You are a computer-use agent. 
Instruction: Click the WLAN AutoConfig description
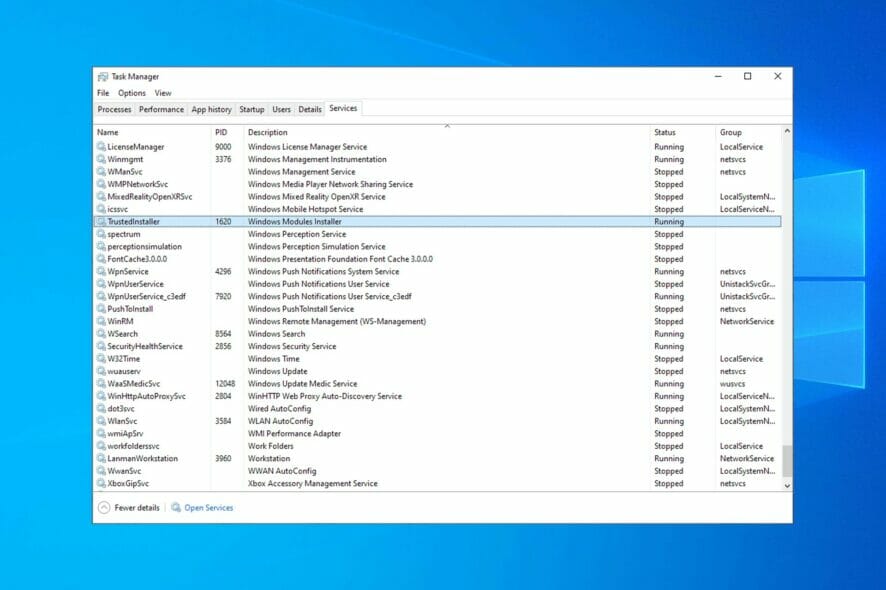pos(280,421)
